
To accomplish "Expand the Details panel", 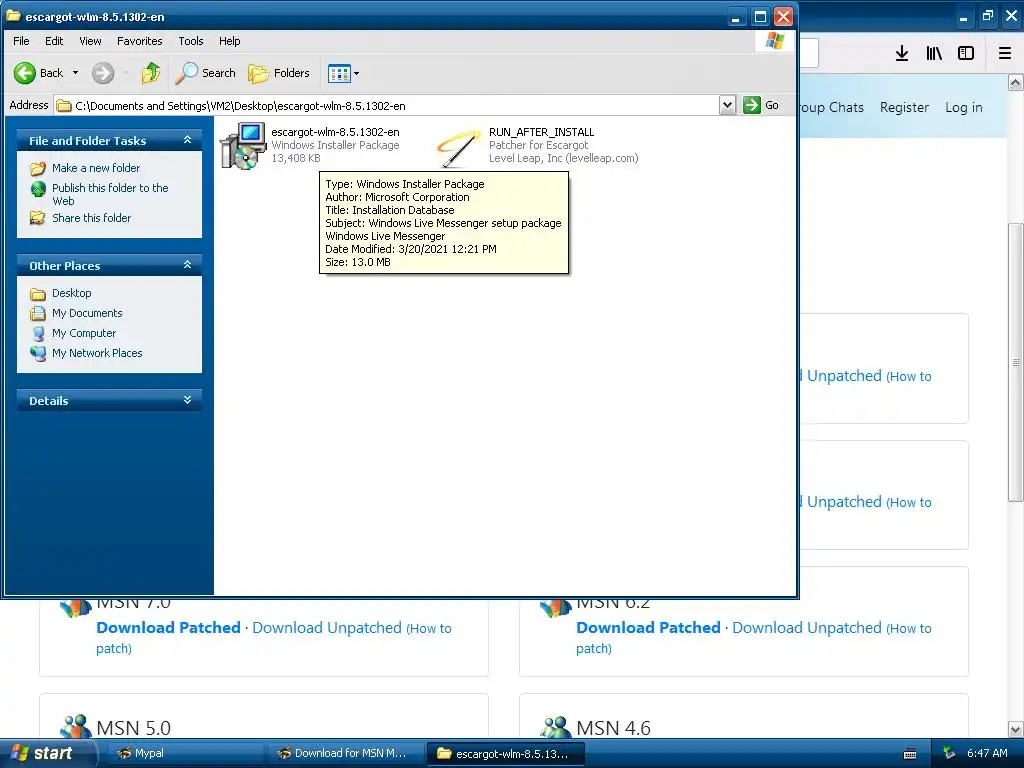I will [x=187, y=400].
